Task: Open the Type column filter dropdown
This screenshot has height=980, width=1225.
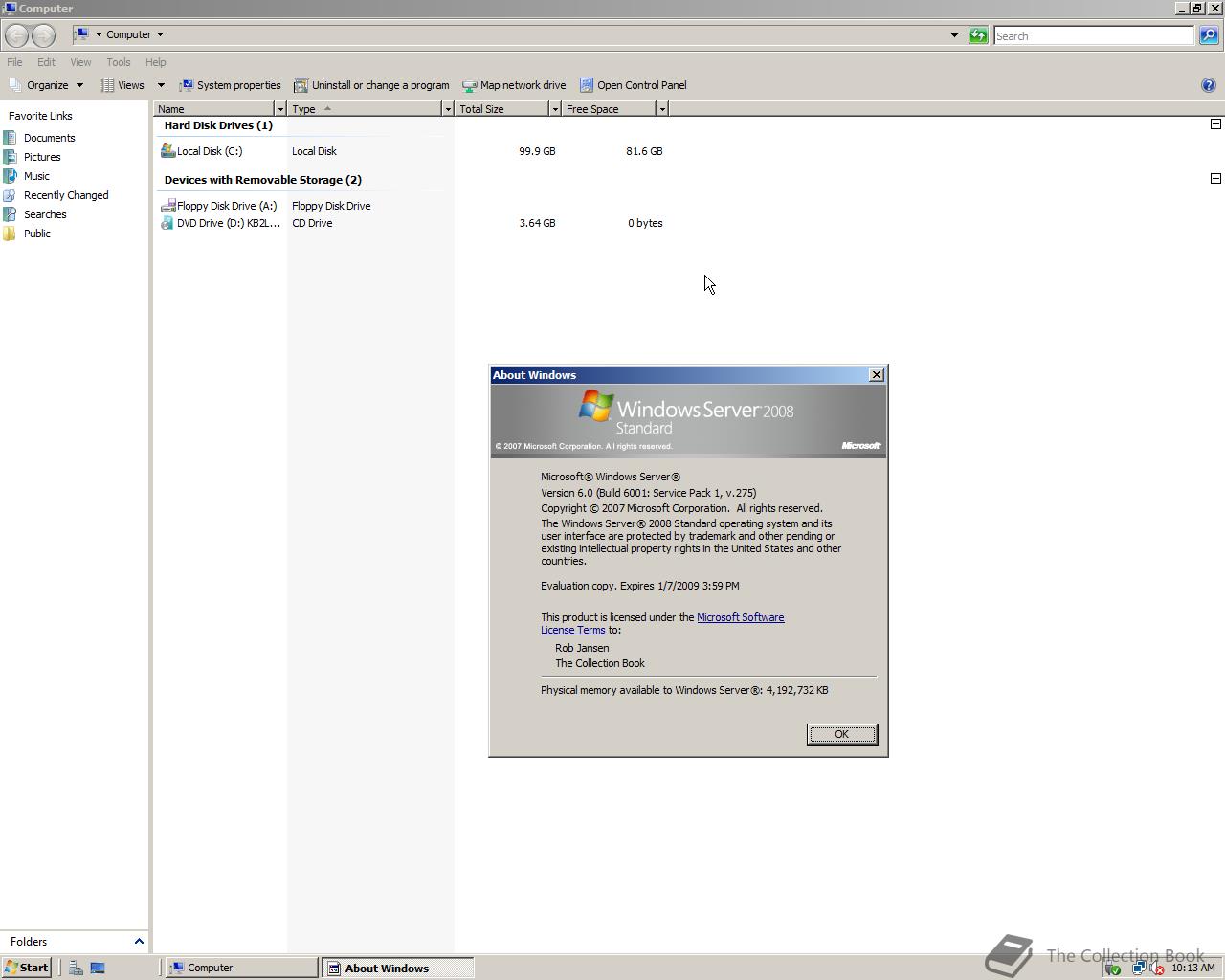Action: (447, 109)
